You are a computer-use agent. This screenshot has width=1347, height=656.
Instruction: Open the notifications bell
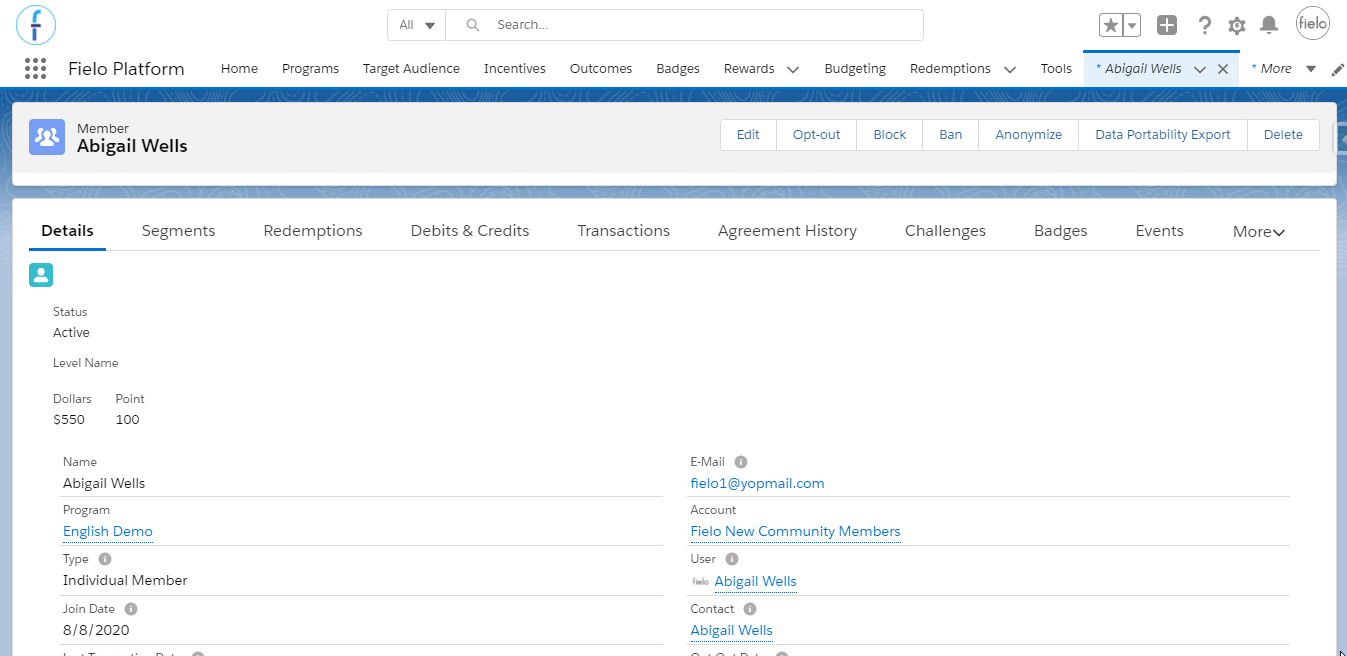[x=1269, y=25]
